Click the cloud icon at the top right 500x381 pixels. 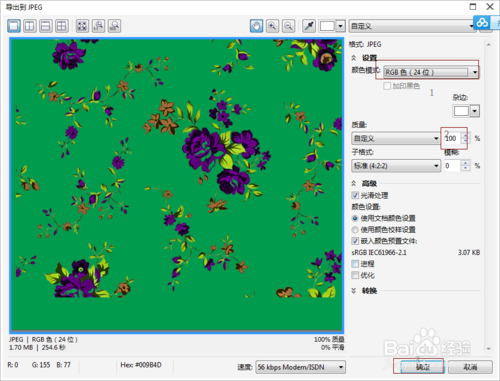point(482,23)
